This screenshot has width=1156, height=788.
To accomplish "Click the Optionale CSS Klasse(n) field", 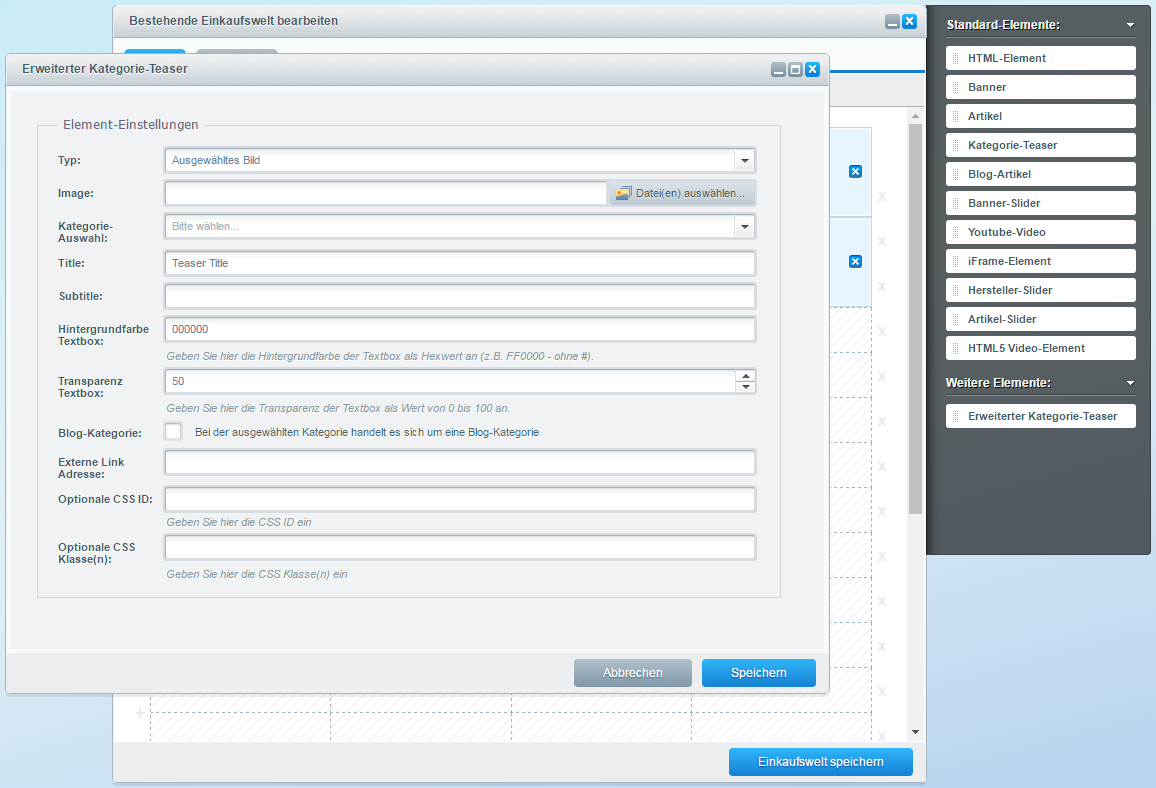I will click(x=460, y=547).
